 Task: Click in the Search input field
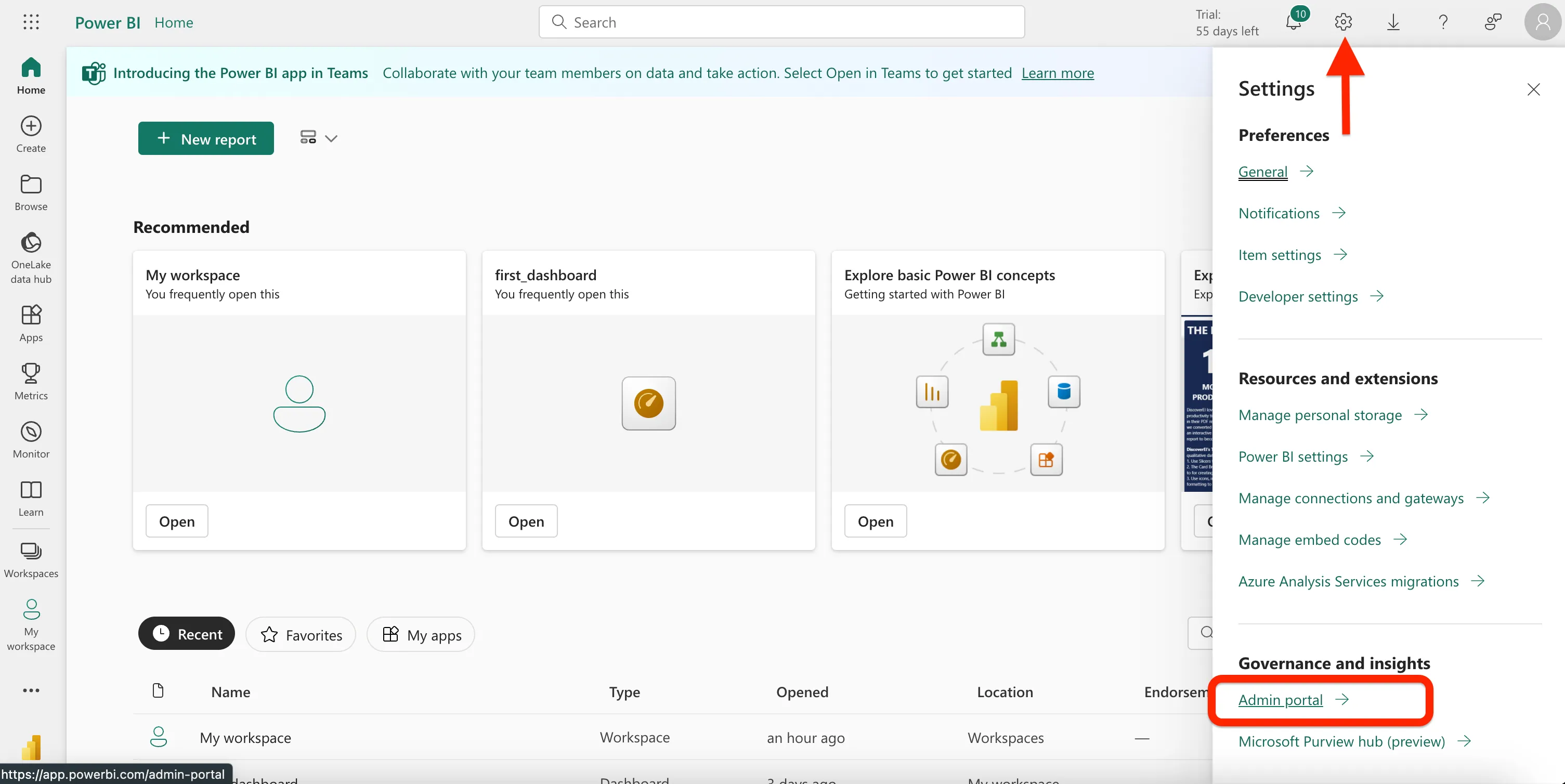point(781,22)
